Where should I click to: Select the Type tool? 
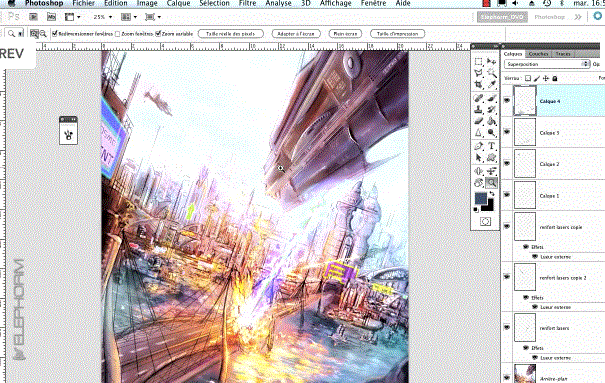pyautogui.click(x=491, y=146)
